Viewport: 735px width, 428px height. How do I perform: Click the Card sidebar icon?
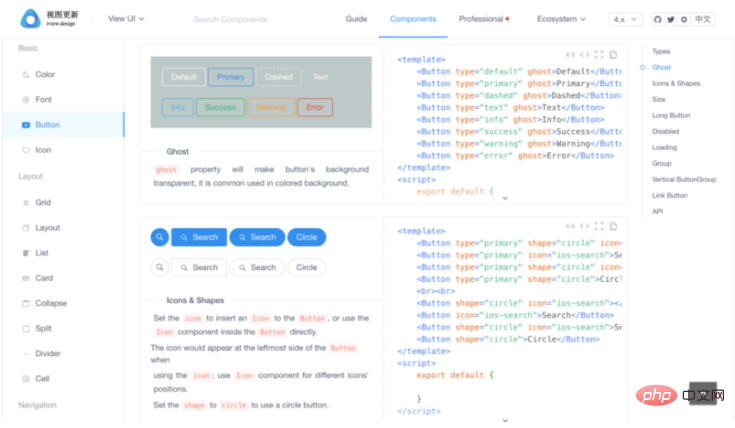[x=26, y=278]
